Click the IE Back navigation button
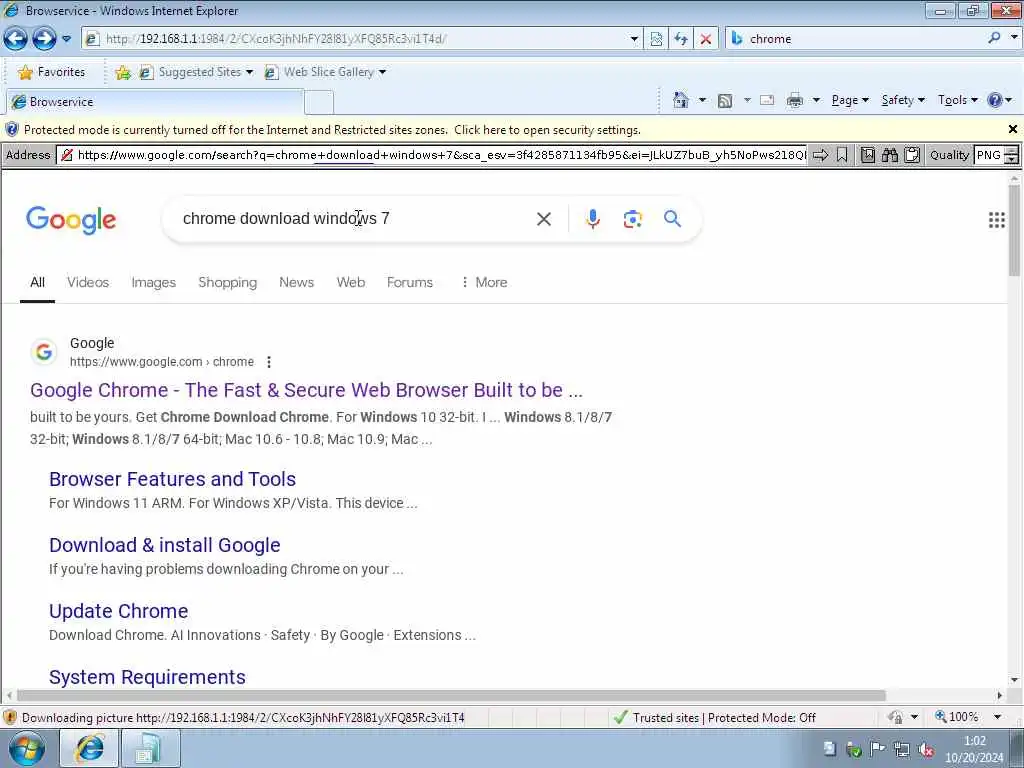 pos(16,39)
